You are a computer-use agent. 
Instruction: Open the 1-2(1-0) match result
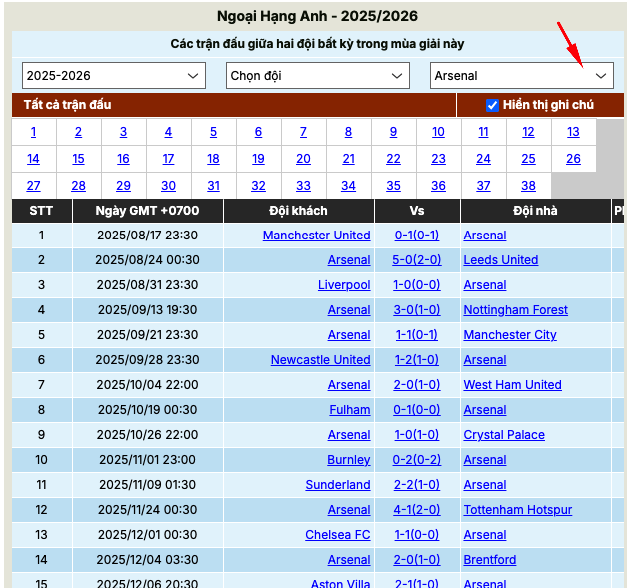point(417,360)
